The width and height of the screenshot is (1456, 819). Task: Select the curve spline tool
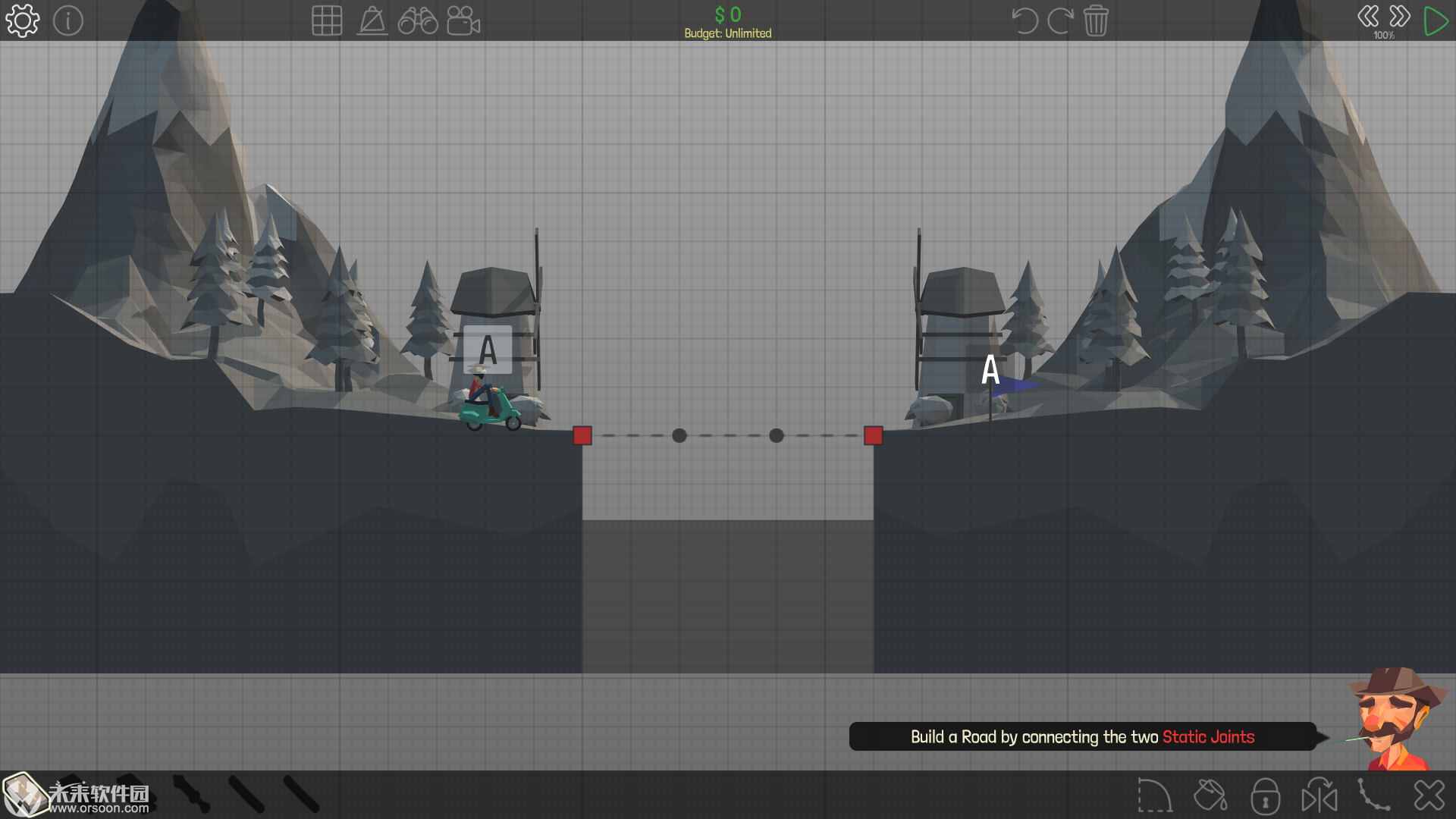[1374, 795]
